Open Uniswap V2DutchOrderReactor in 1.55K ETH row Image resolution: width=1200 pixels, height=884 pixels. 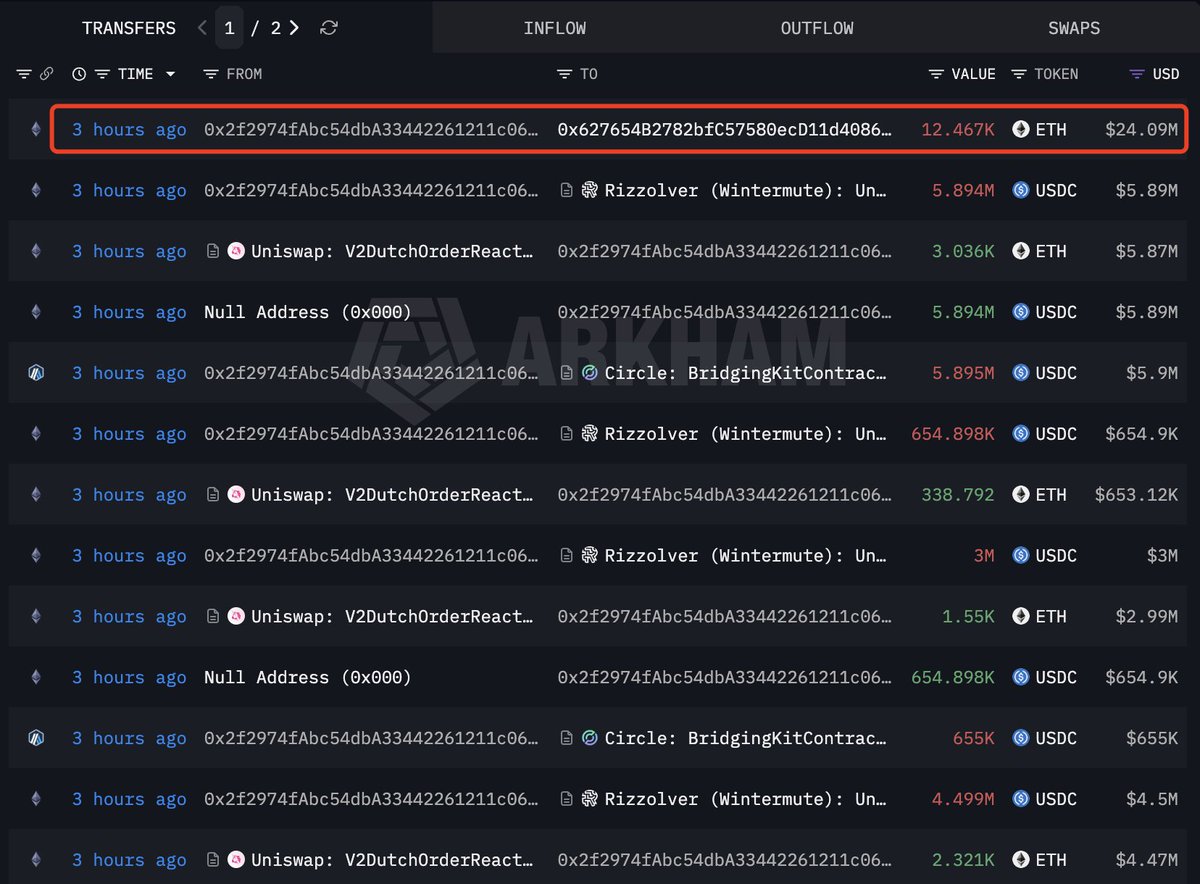pos(393,616)
